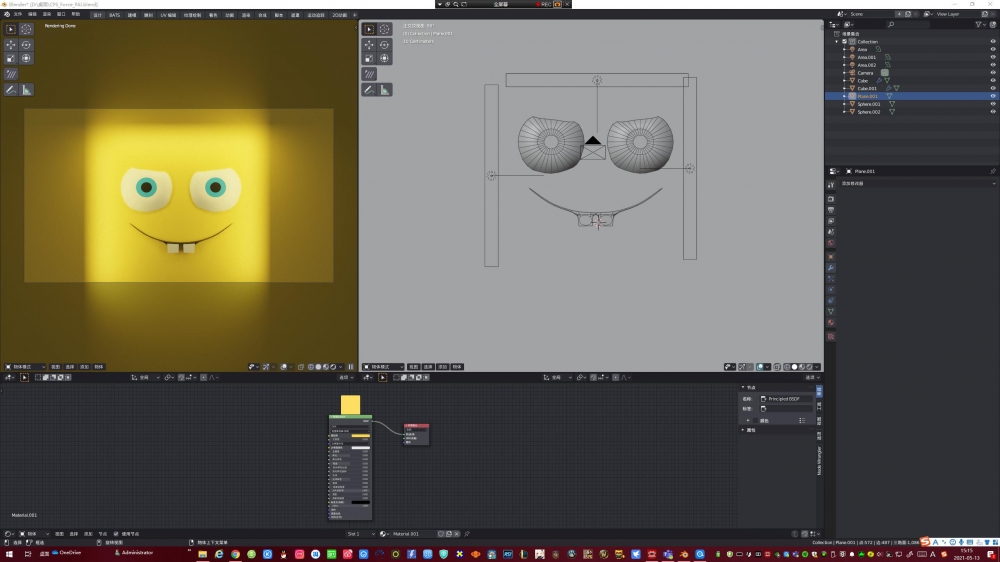The height and width of the screenshot is (562, 1000).
Task: Open the Slot 1 material slot dropdown
Action: pos(360,534)
